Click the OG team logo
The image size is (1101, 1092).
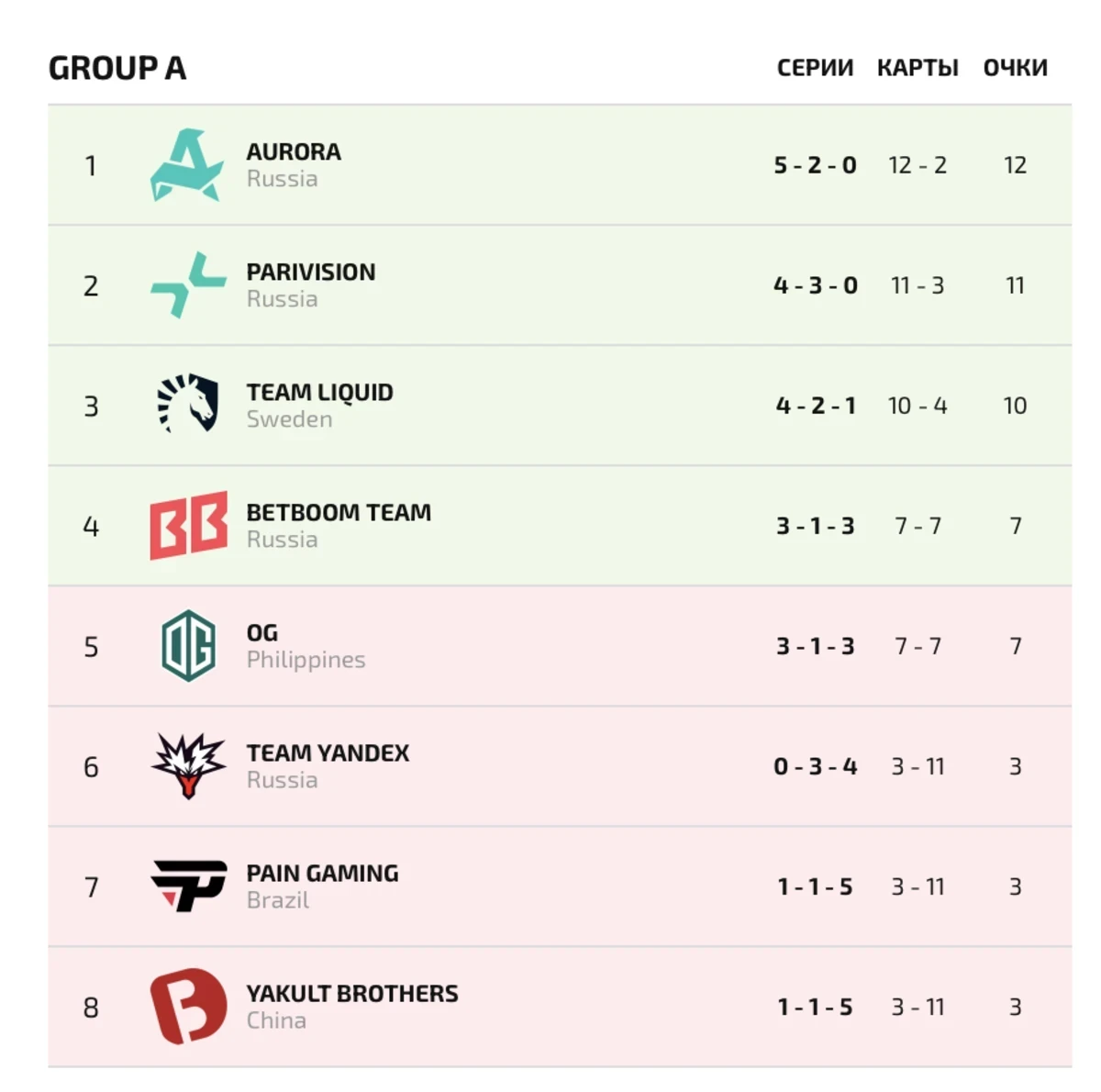pyautogui.click(x=188, y=645)
